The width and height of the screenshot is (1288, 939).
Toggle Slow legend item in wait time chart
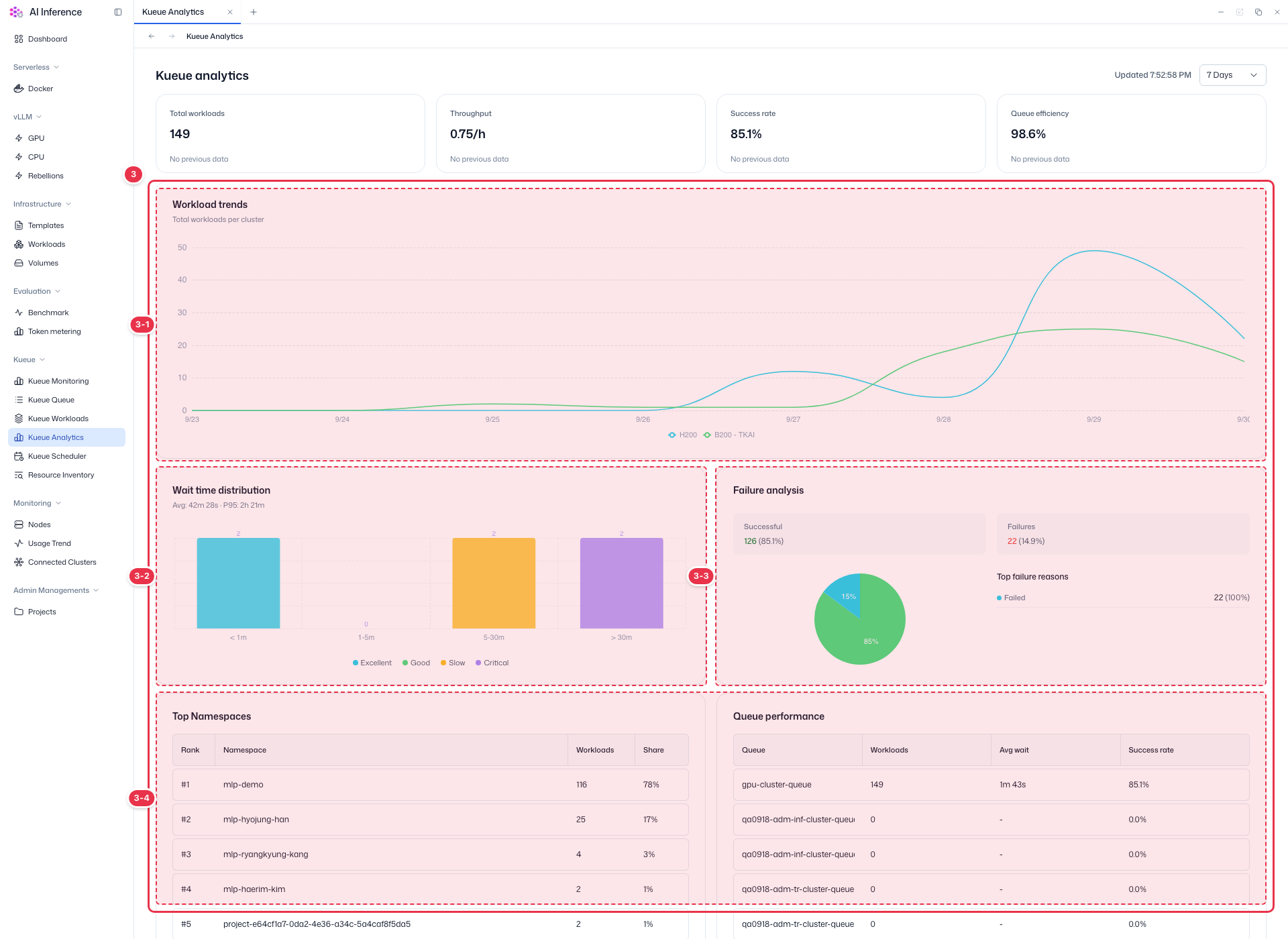point(453,663)
